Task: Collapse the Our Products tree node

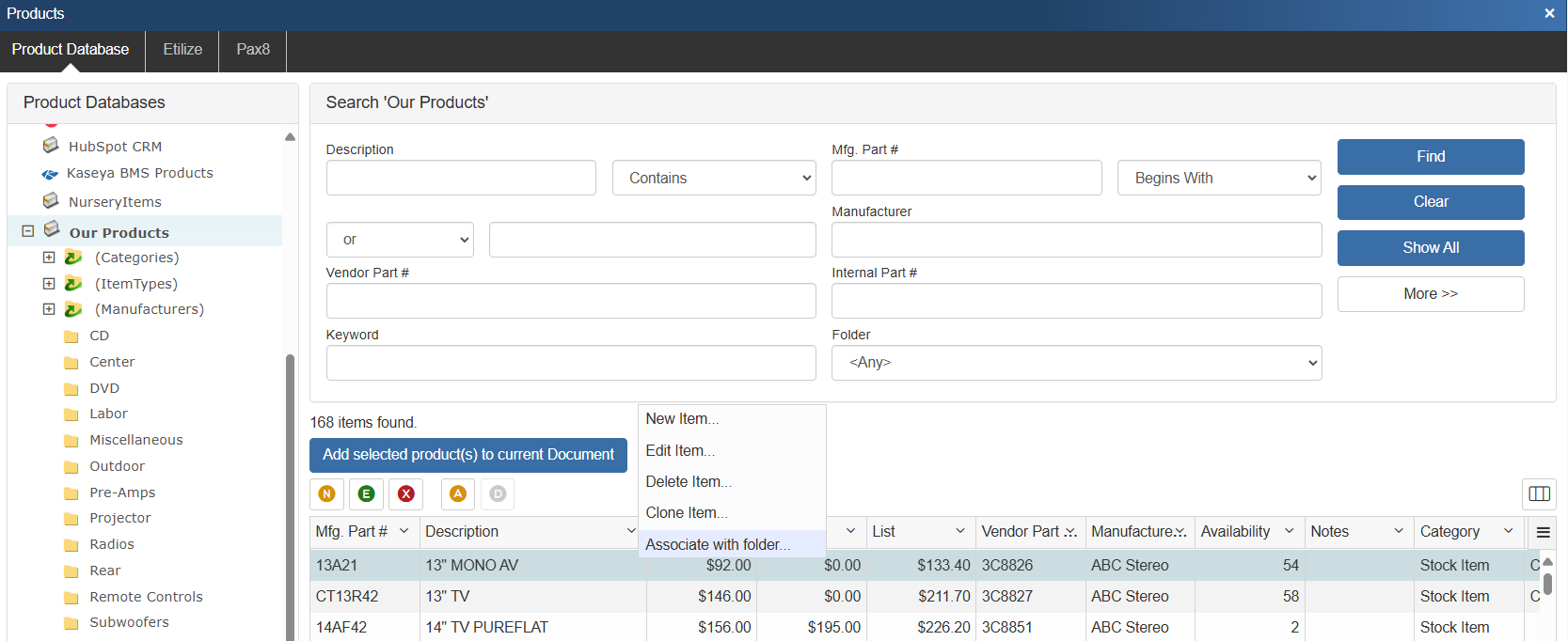Action: 28,231
